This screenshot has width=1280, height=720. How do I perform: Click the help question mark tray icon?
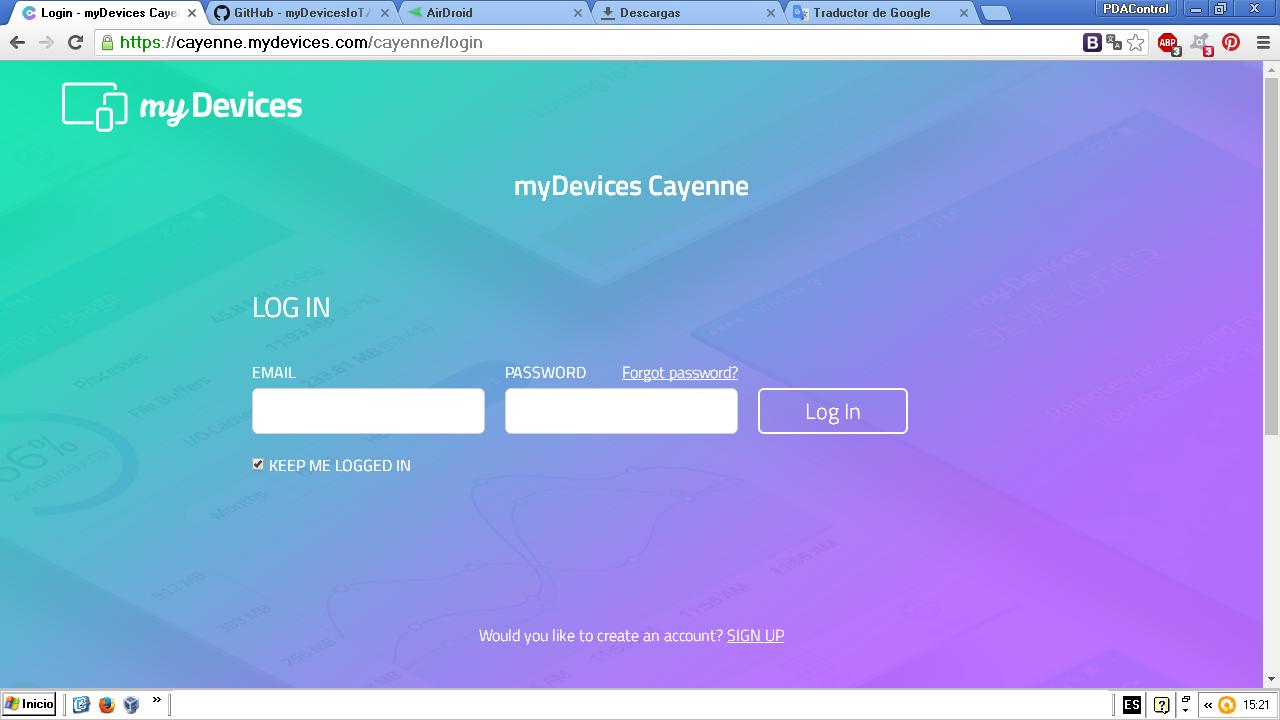click(x=1161, y=705)
